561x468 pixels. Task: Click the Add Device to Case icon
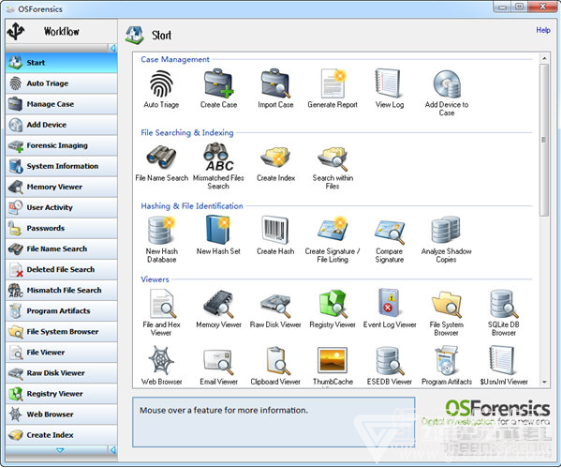tap(447, 84)
